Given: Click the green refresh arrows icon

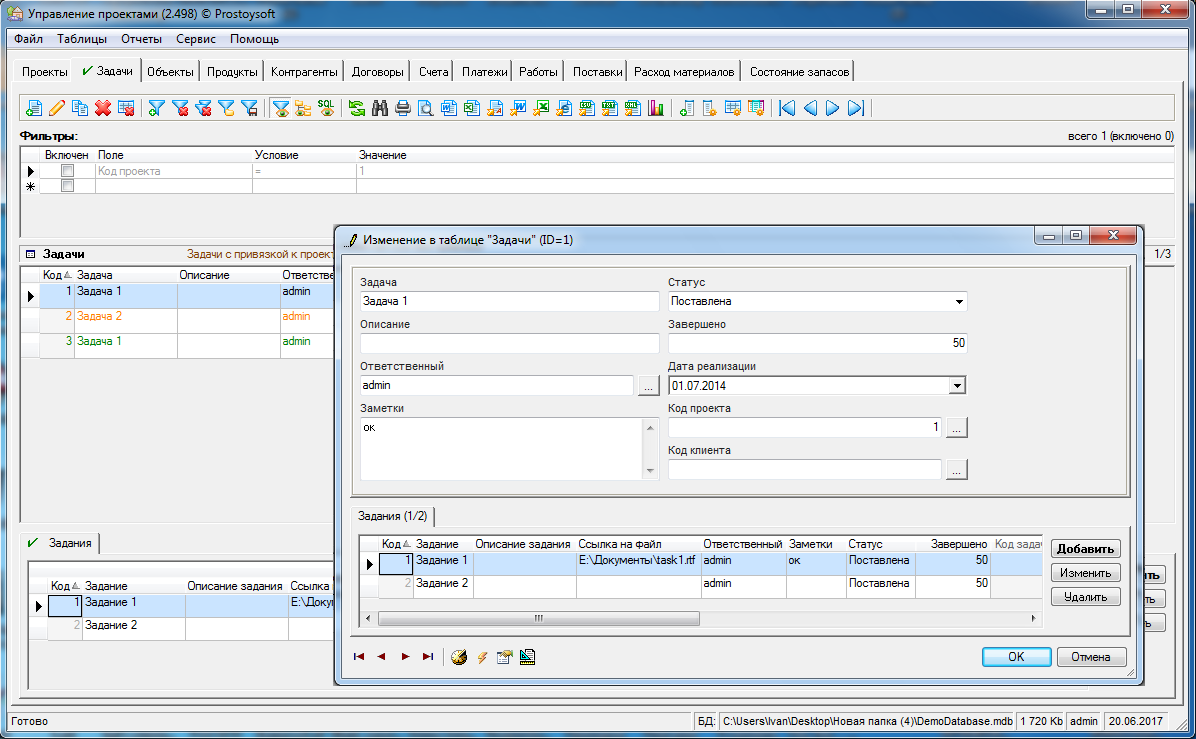Looking at the screenshot, I should tap(356, 108).
